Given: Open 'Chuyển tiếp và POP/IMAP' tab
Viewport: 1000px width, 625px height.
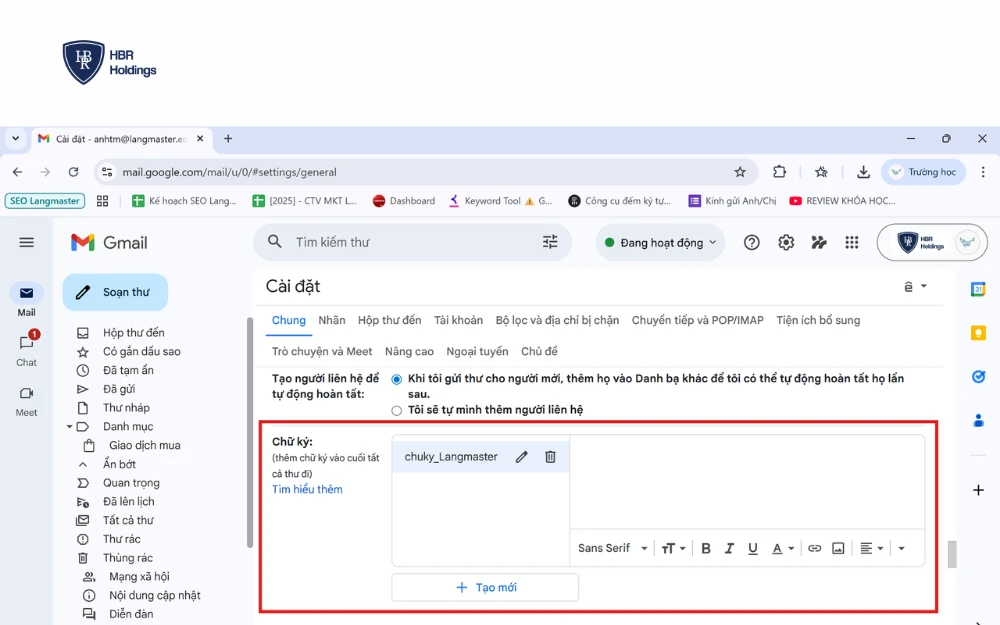Looking at the screenshot, I should tap(698, 320).
